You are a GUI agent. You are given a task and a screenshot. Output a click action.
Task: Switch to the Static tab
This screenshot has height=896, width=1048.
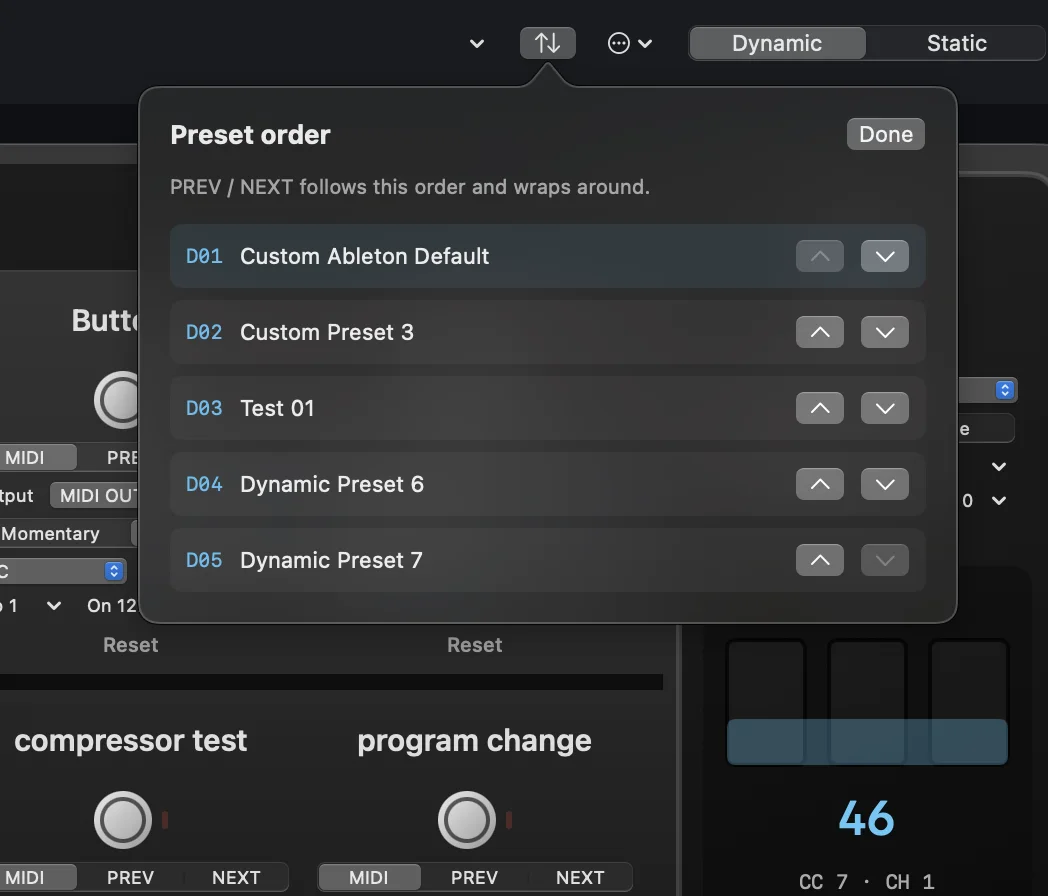point(956,43)
